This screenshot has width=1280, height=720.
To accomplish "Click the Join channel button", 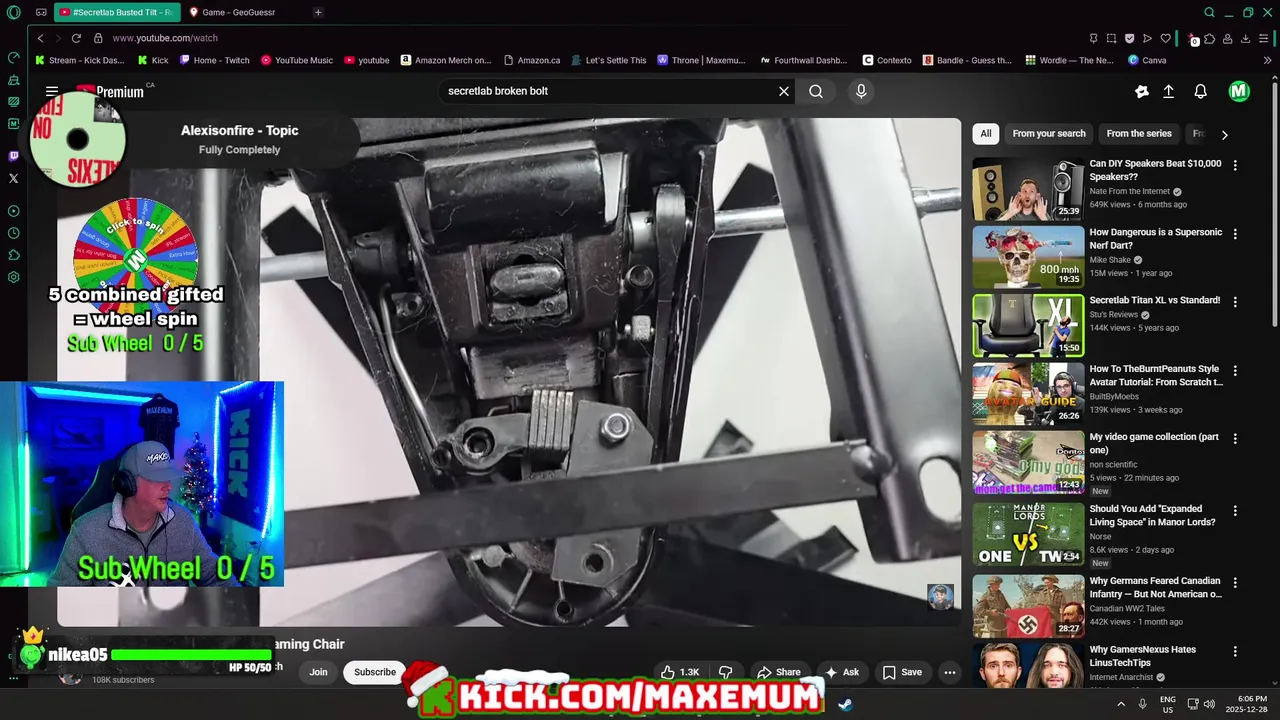I will [318, 672].
